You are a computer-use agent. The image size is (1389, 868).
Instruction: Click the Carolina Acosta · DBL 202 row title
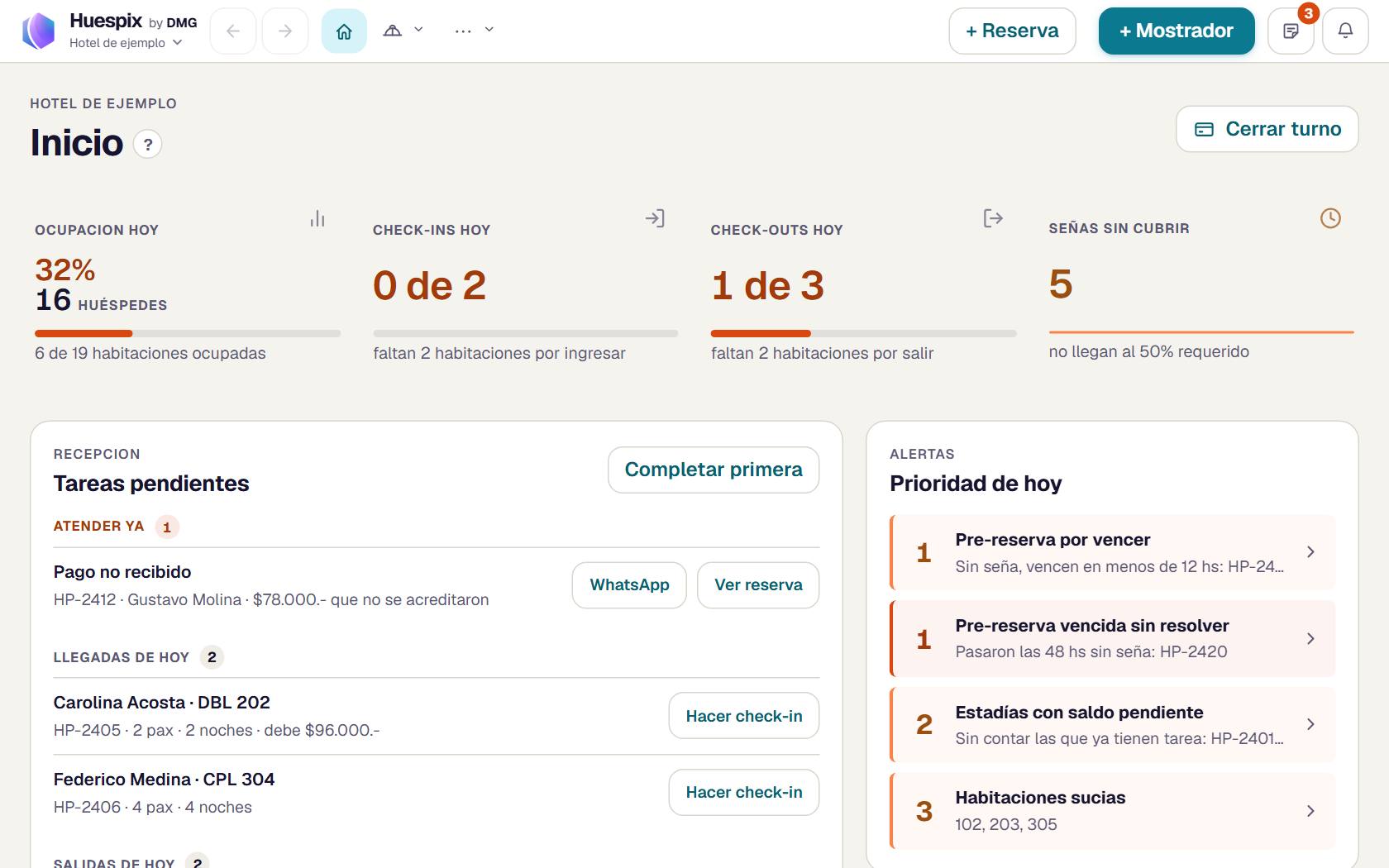point(162,703)
